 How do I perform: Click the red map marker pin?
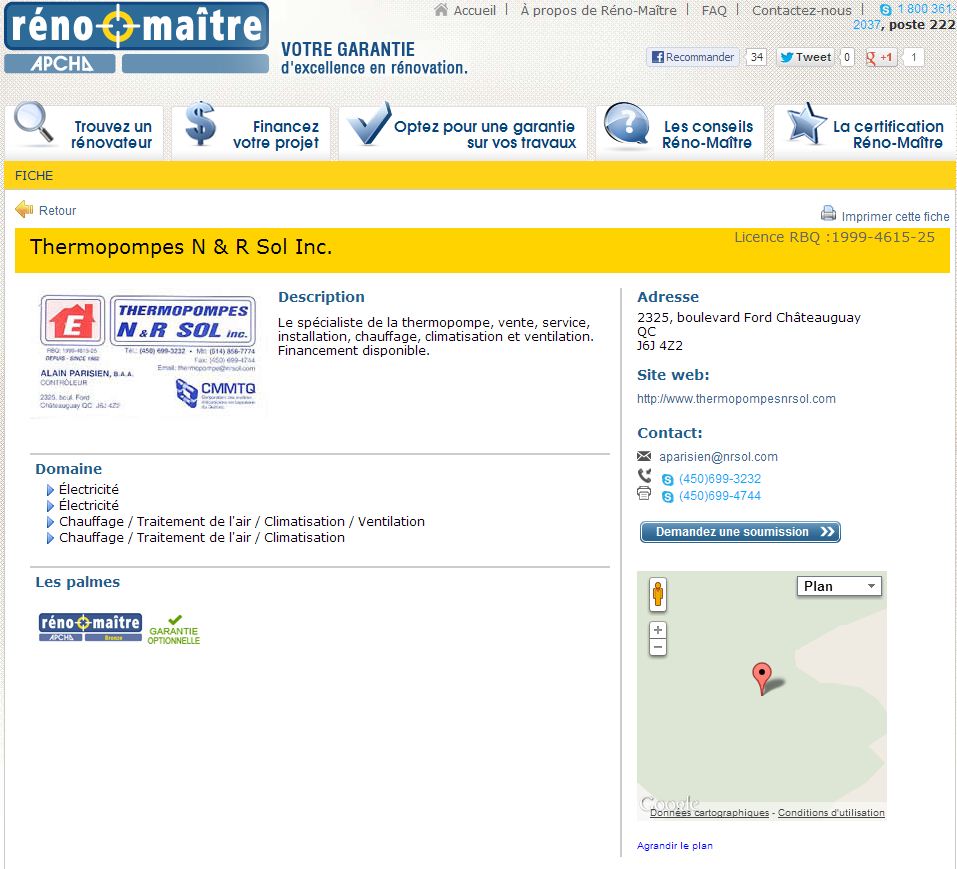pyautogui.click(x=762, y=678)
